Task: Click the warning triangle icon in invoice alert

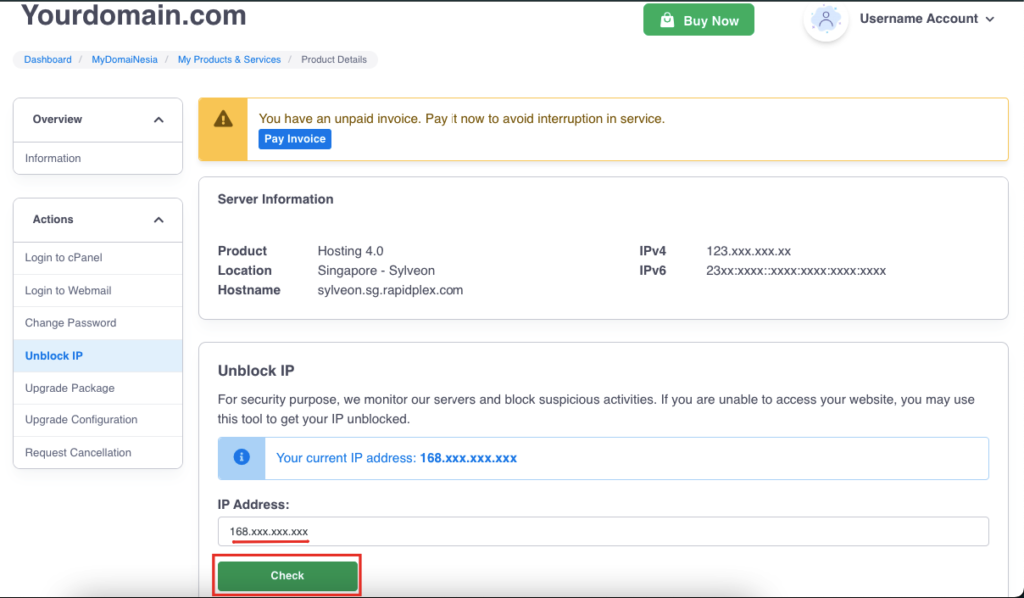Action: (223, 119)
